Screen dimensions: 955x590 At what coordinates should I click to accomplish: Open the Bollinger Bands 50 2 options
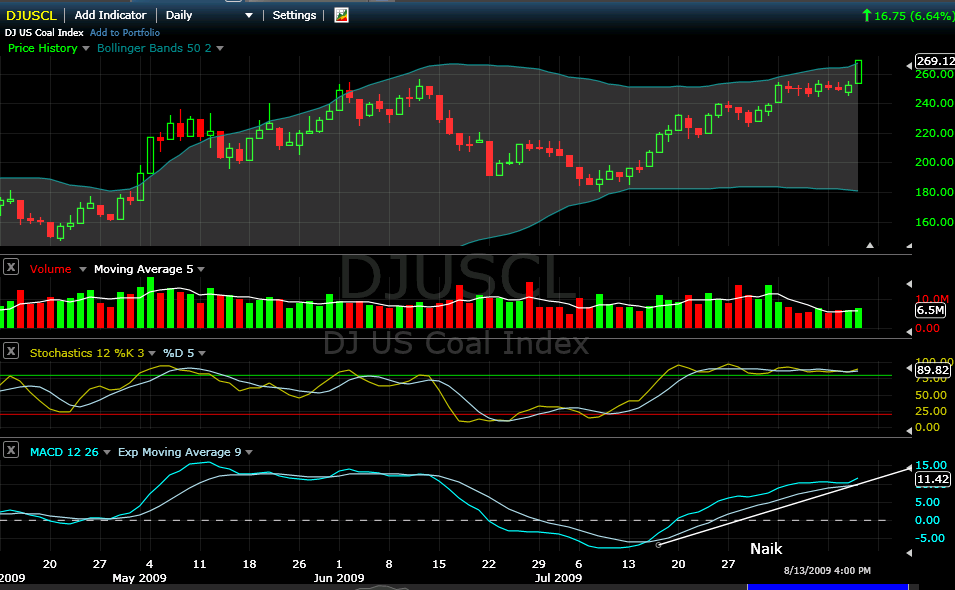tap(220, 48)
